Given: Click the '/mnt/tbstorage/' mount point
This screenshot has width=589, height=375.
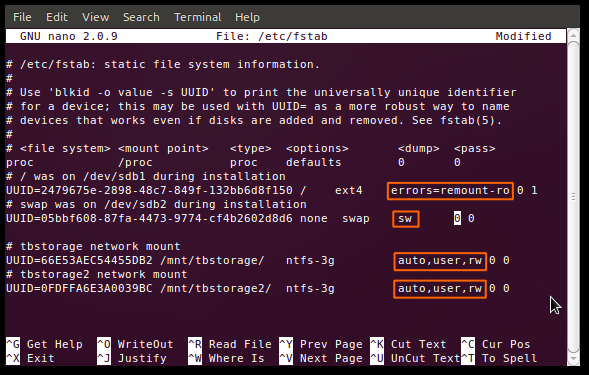Looking at the screenshot, I should click(x=212, y=260).
